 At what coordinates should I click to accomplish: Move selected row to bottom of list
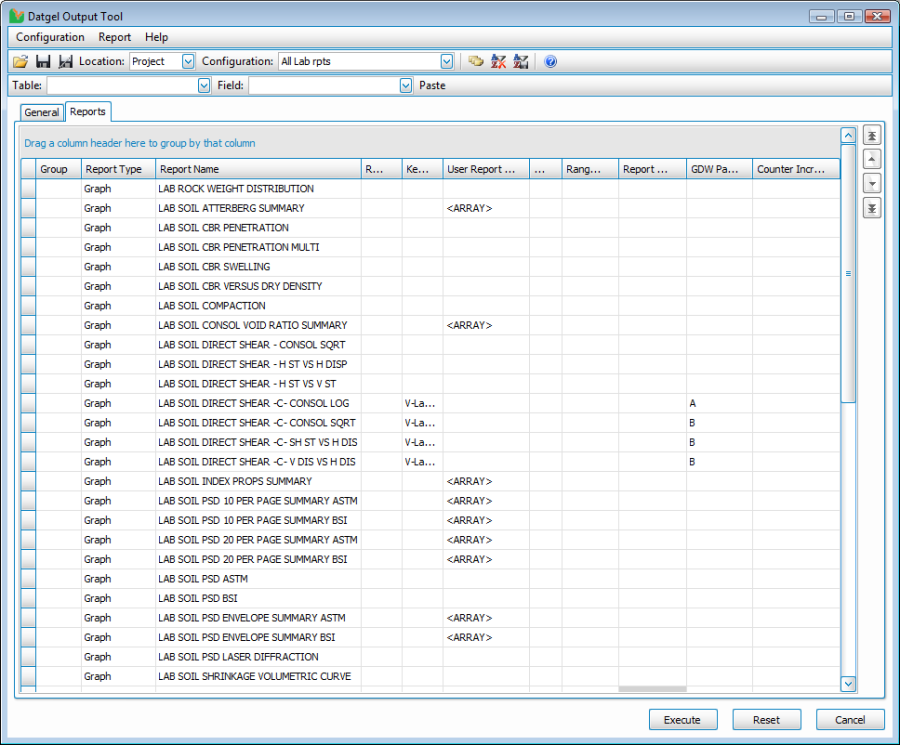click(x=871, y=208)
